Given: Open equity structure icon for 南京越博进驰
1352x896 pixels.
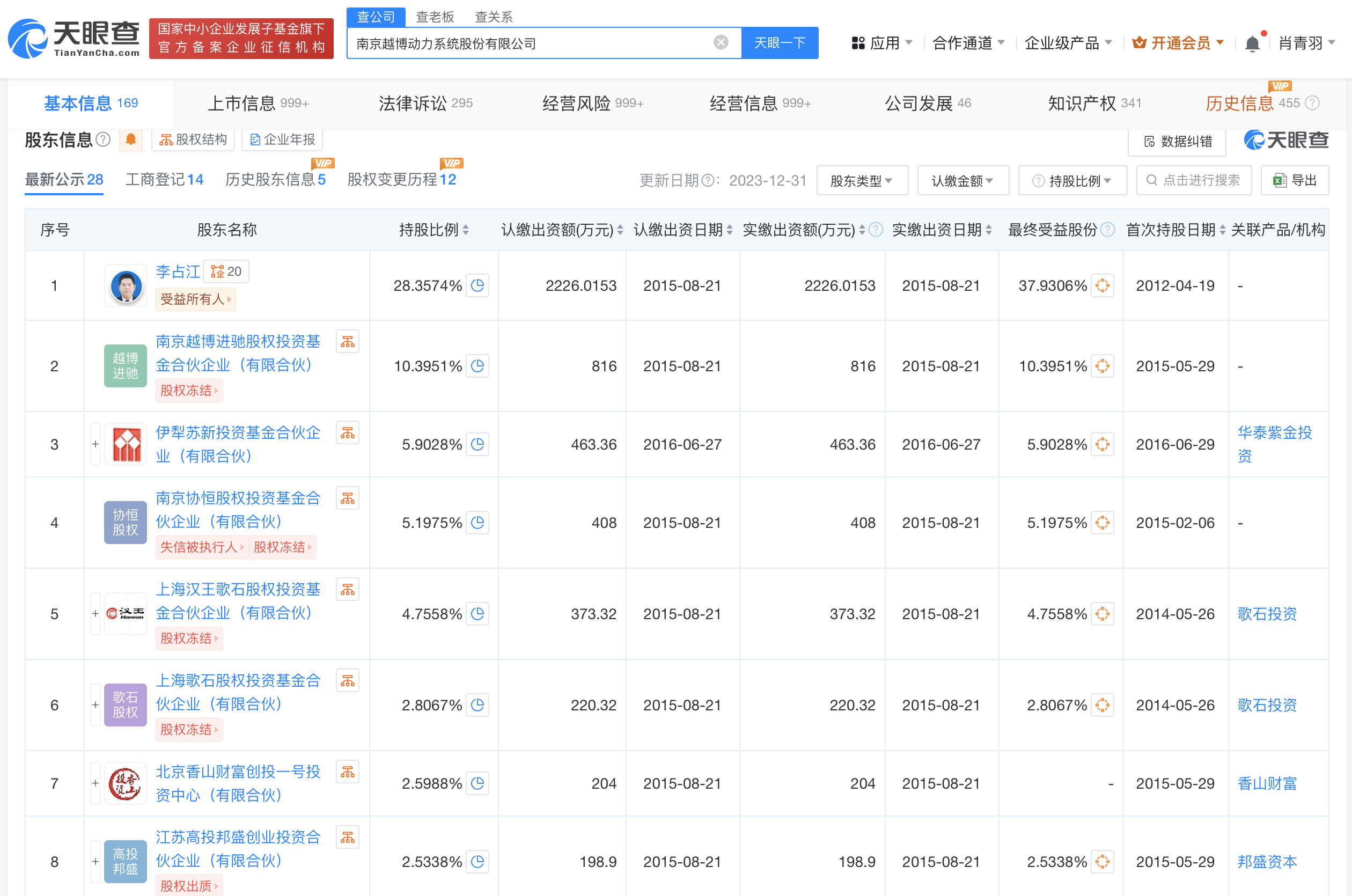Looking at the screenshot, I should [348, 342].
